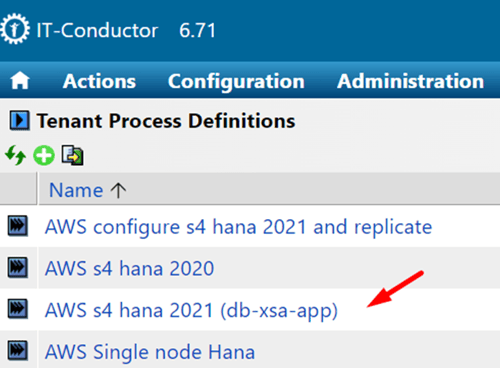Click the IT-Conductor title text

(x=97, y=30)
